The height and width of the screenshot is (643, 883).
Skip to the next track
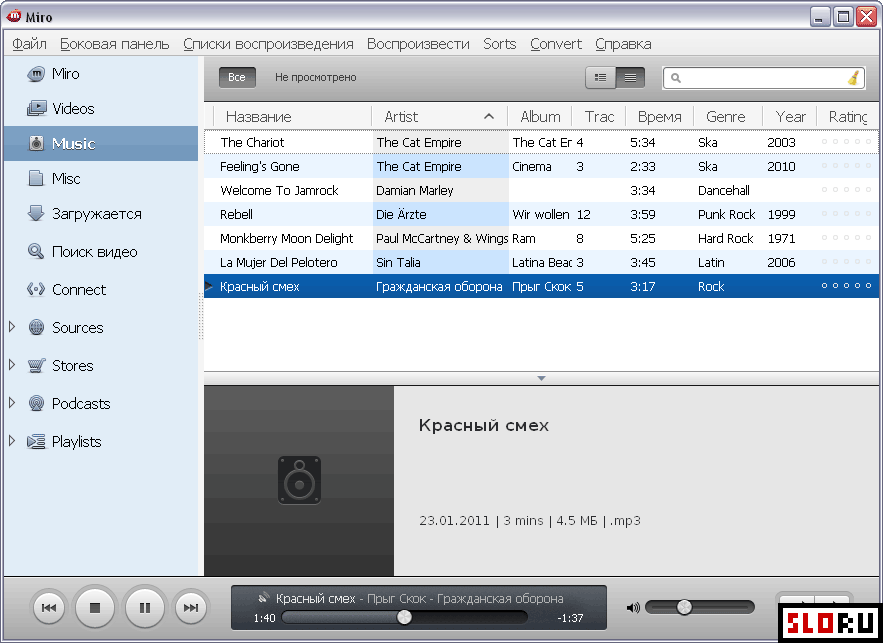190,607
